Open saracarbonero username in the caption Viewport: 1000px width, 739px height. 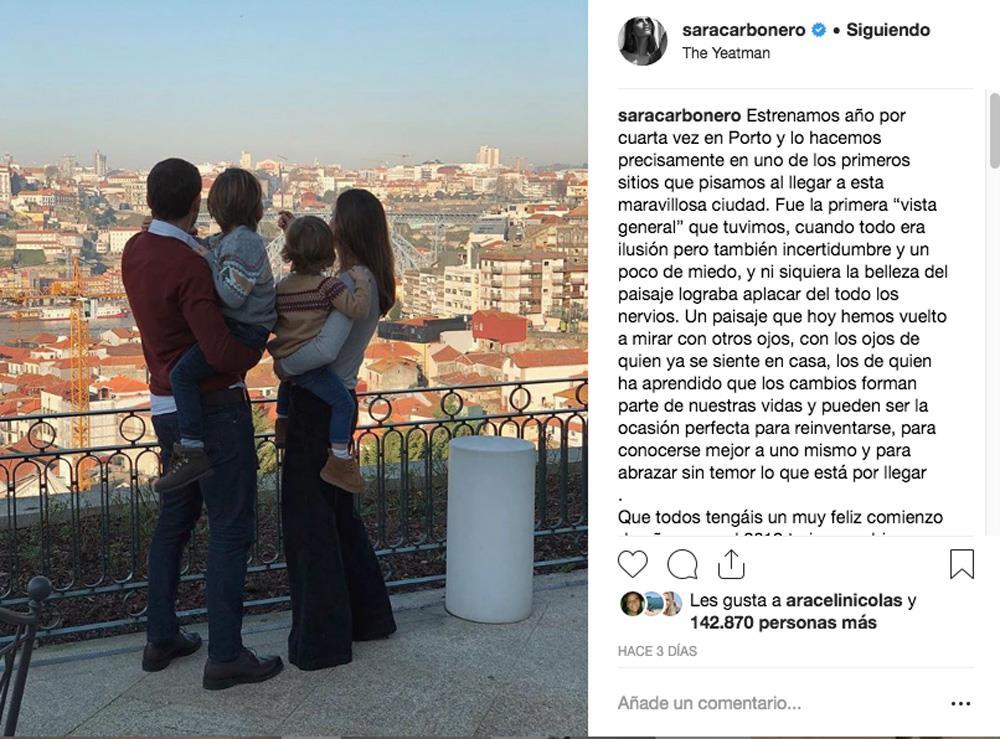tap(679, 115)
